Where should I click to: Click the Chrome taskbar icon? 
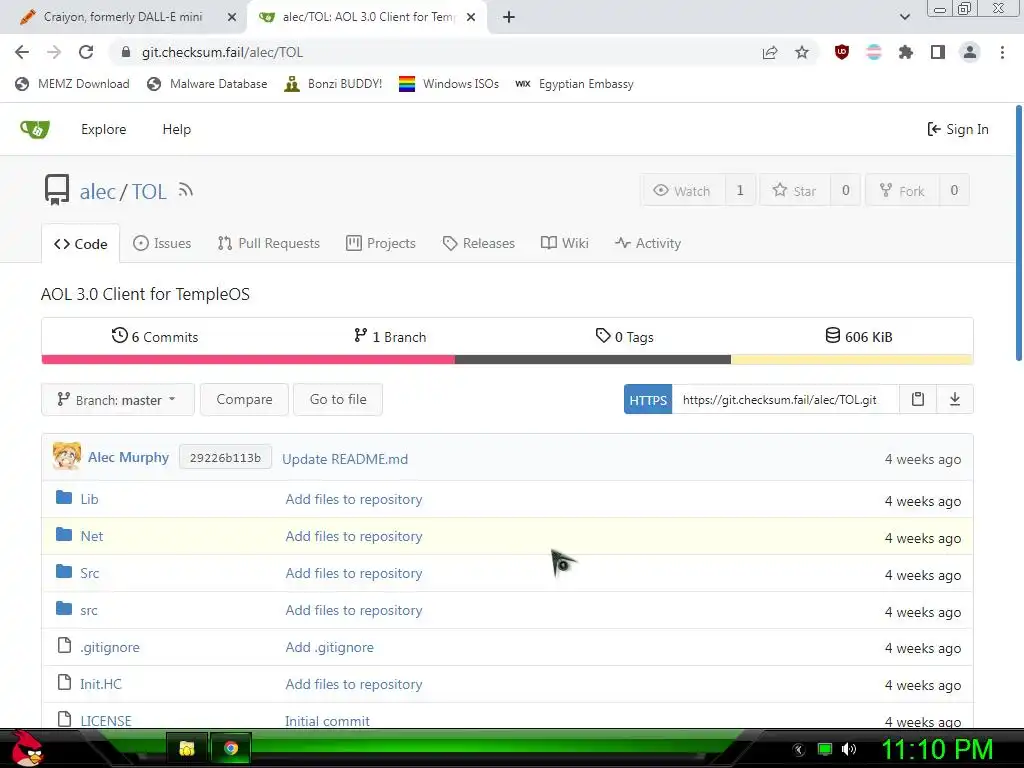(231, 748)
